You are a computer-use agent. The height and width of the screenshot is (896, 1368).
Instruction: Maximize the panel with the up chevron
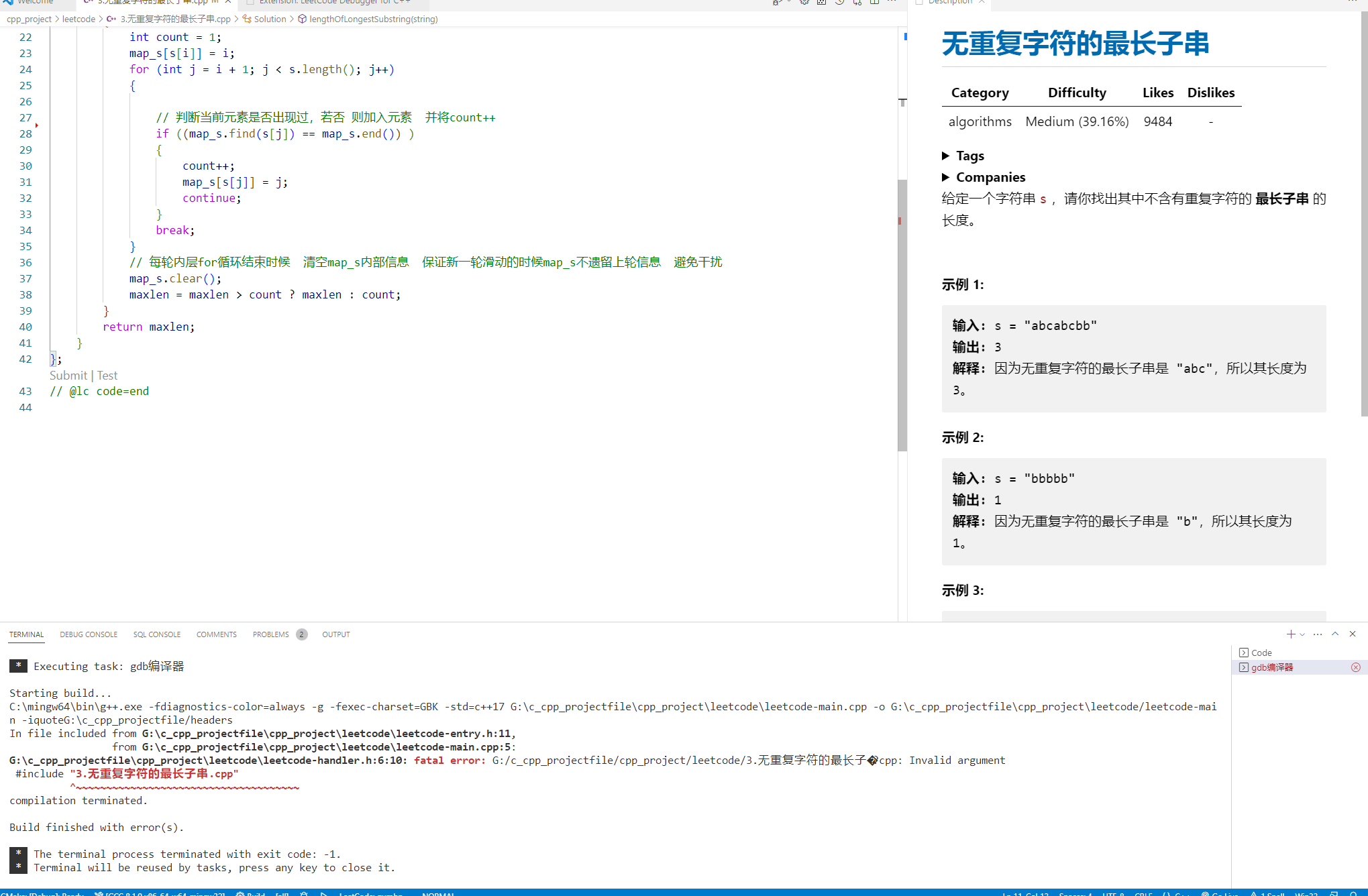coord(1335,634)
